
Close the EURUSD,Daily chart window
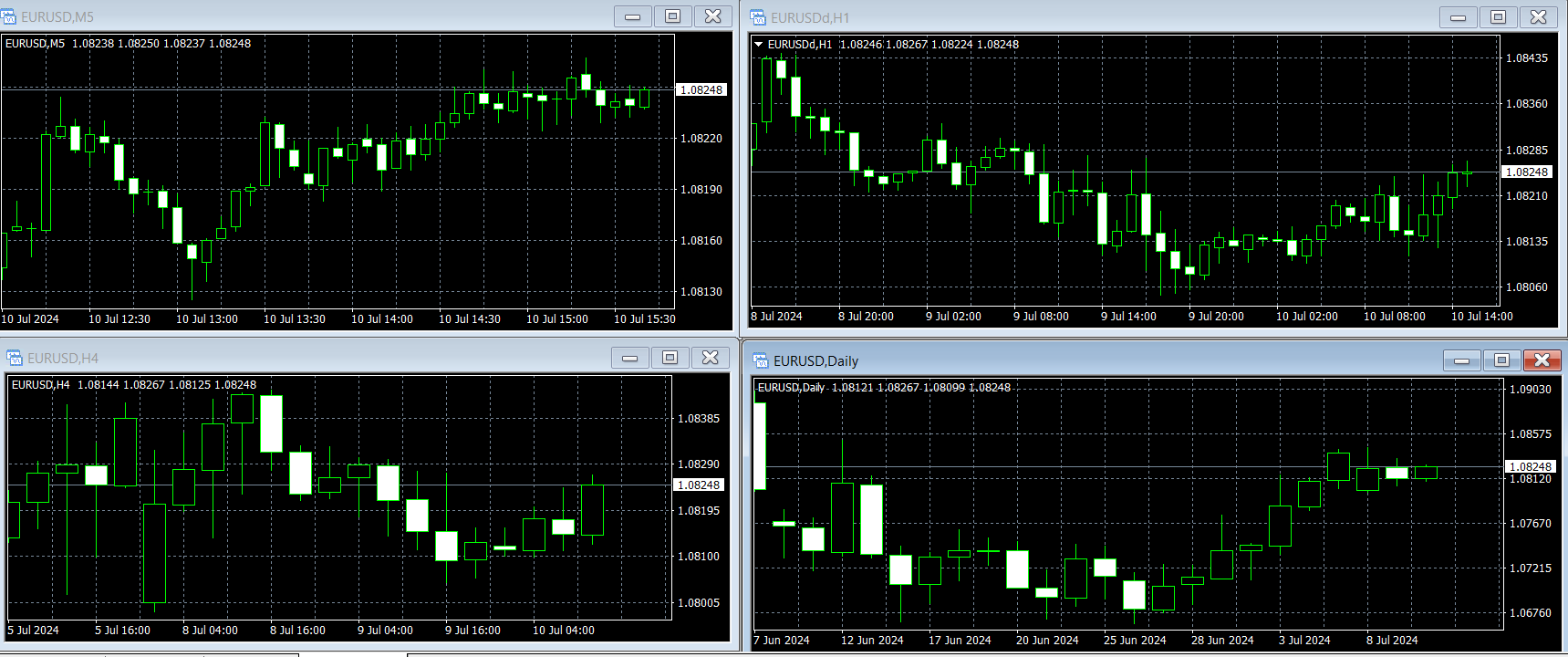click(x=1542, y=360)
